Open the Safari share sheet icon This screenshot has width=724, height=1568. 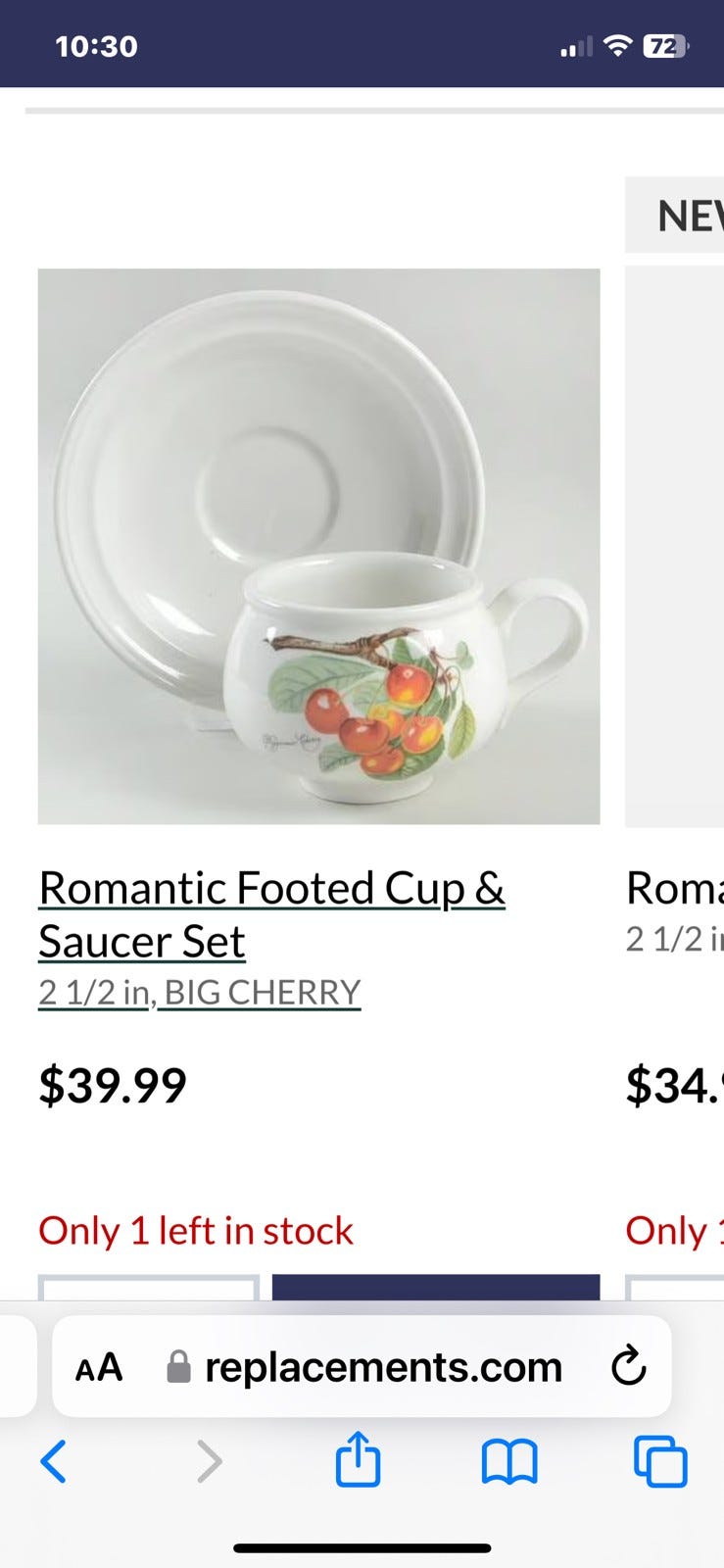pos(358,1459)
